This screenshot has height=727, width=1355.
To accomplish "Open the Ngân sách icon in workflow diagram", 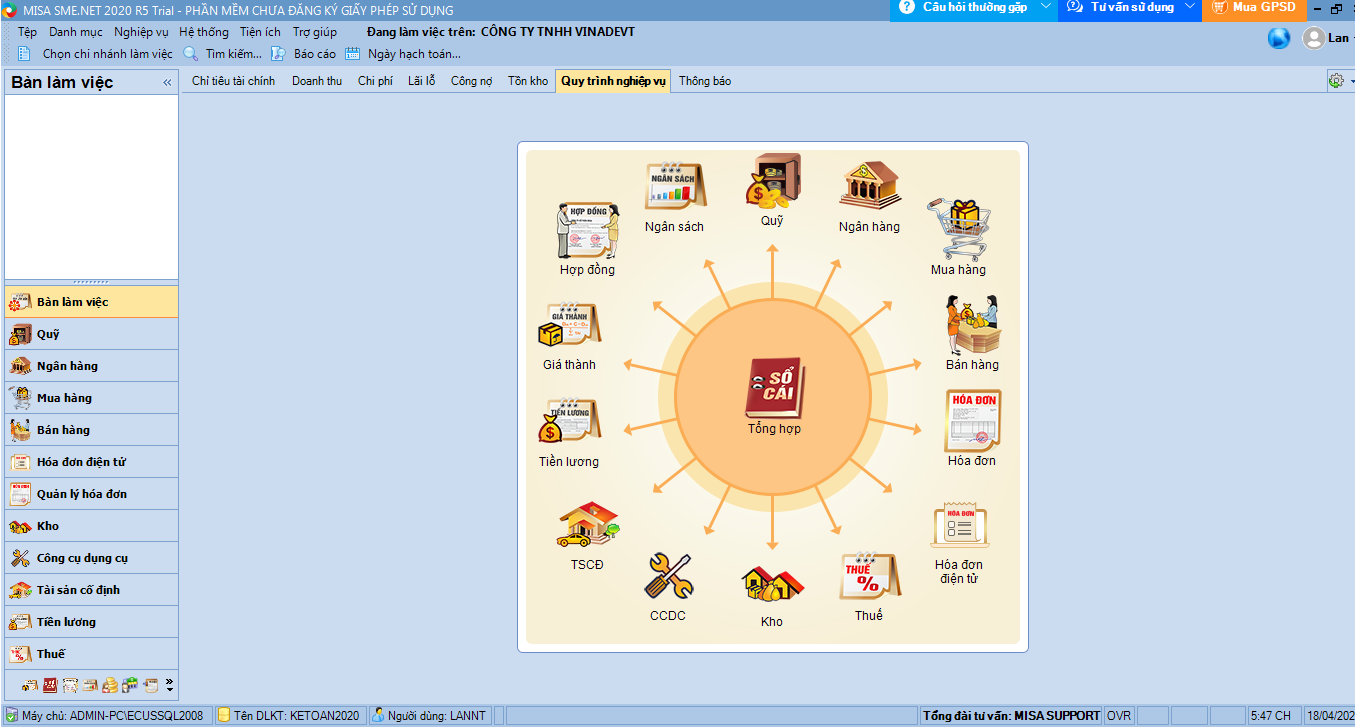I will pyautogui.click(x=676, y=188).
